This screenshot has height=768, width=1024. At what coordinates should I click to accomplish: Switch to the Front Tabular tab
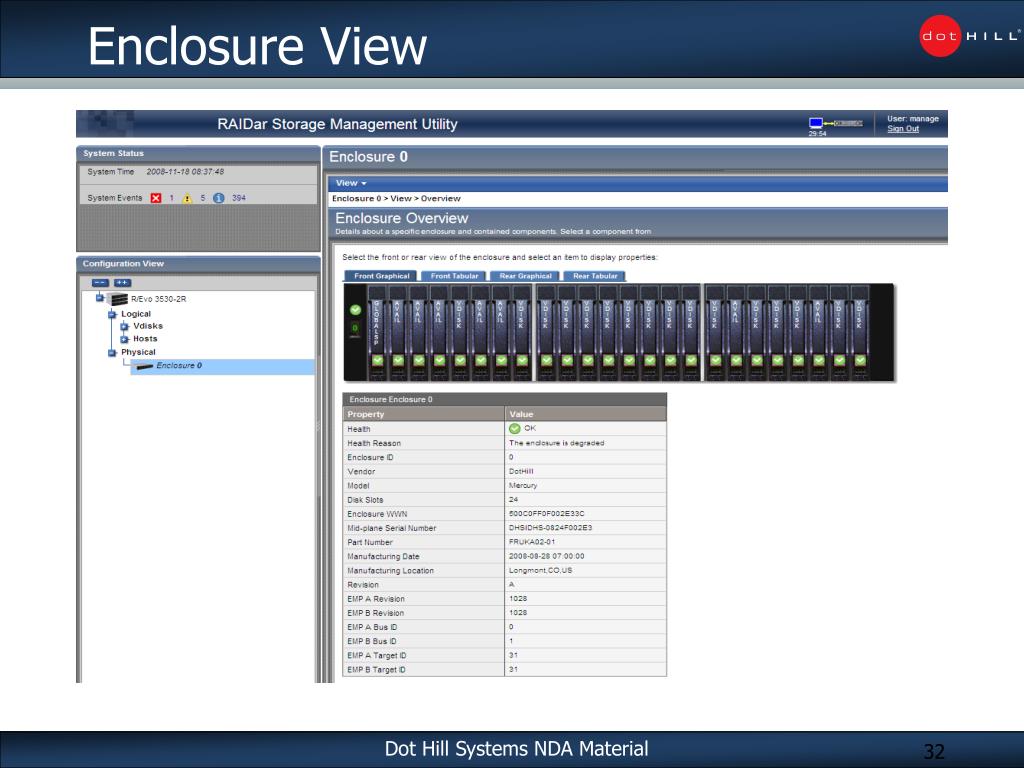coord(455,276)
